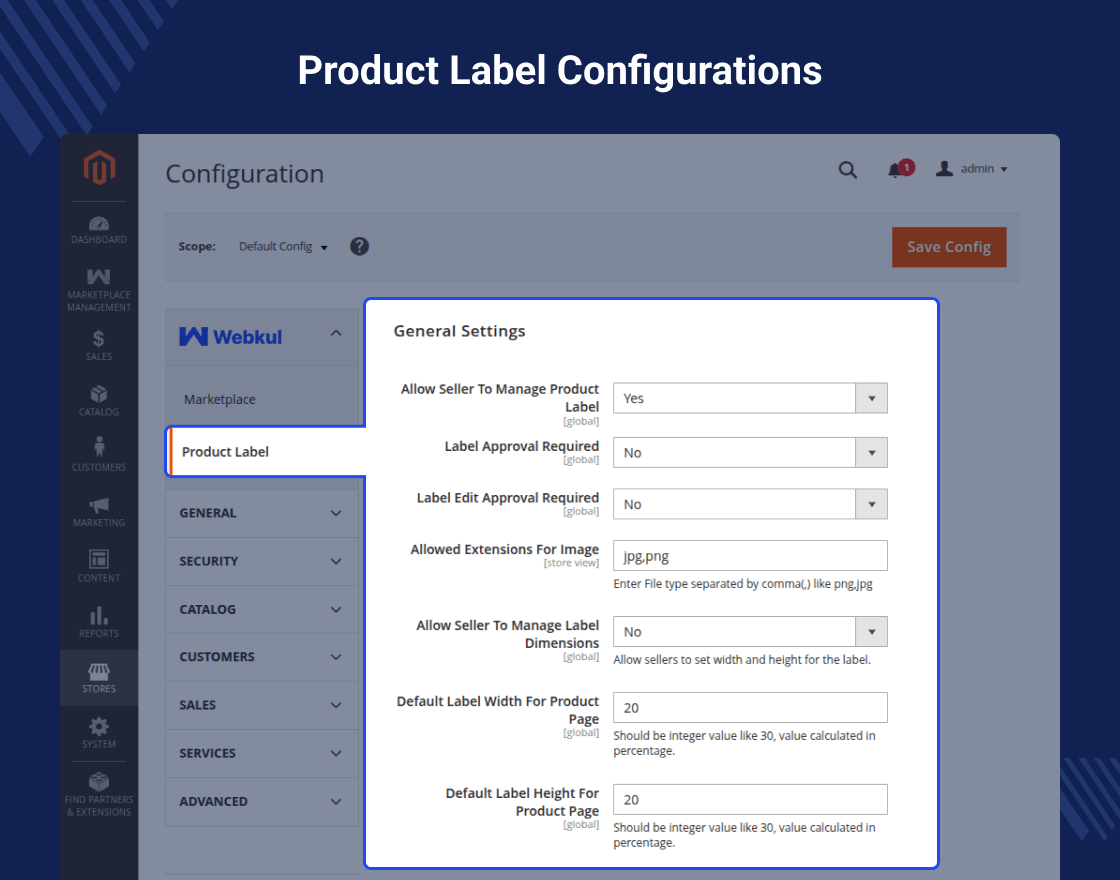Open the notifications bell
Image resolution: width=1120 pixels, height=880 pixels.
[x=899, y=169]
